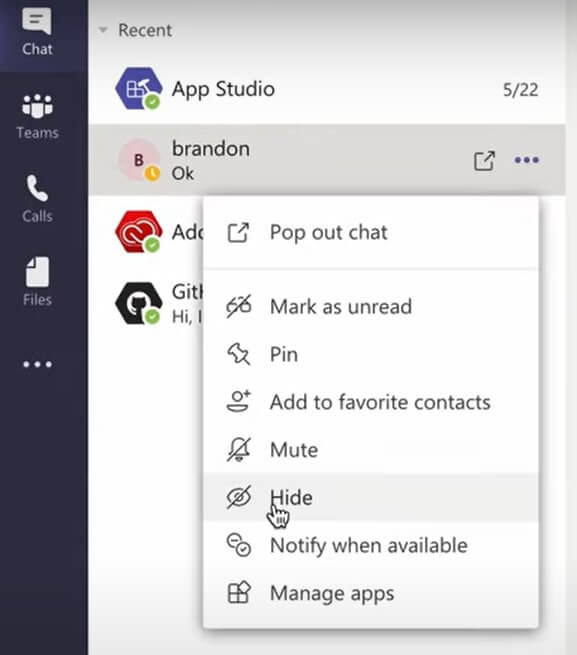Mute the brandon chat
Viewport: 577px width, 655px height.
(x=371, y=449)
